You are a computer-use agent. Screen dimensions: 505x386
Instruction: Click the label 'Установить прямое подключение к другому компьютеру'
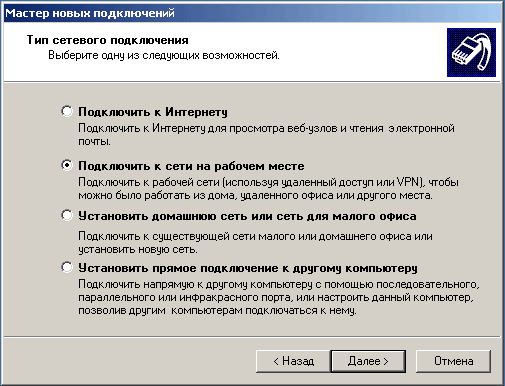(248, 268)
